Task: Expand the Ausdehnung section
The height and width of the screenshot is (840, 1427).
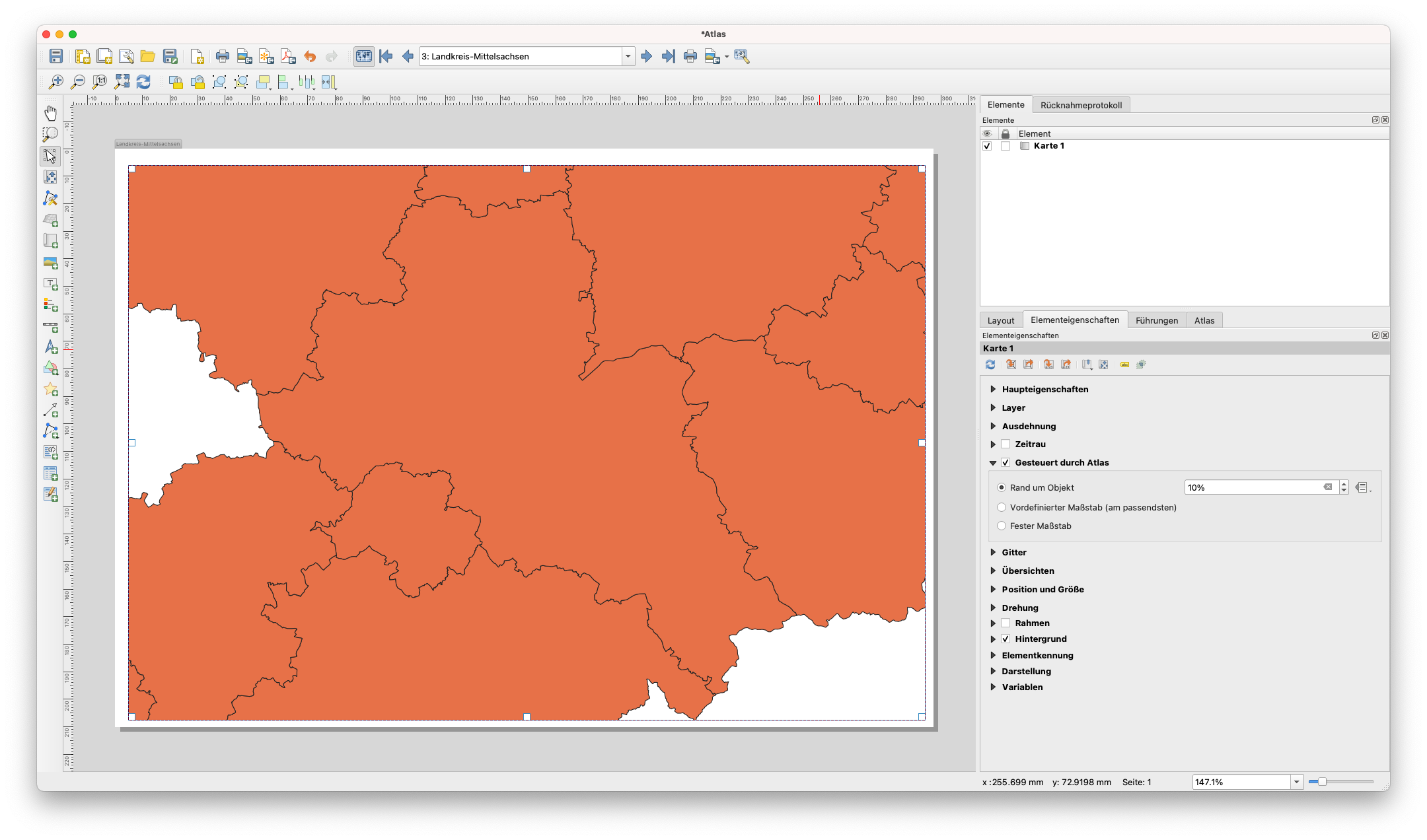Action: point(993,426)
